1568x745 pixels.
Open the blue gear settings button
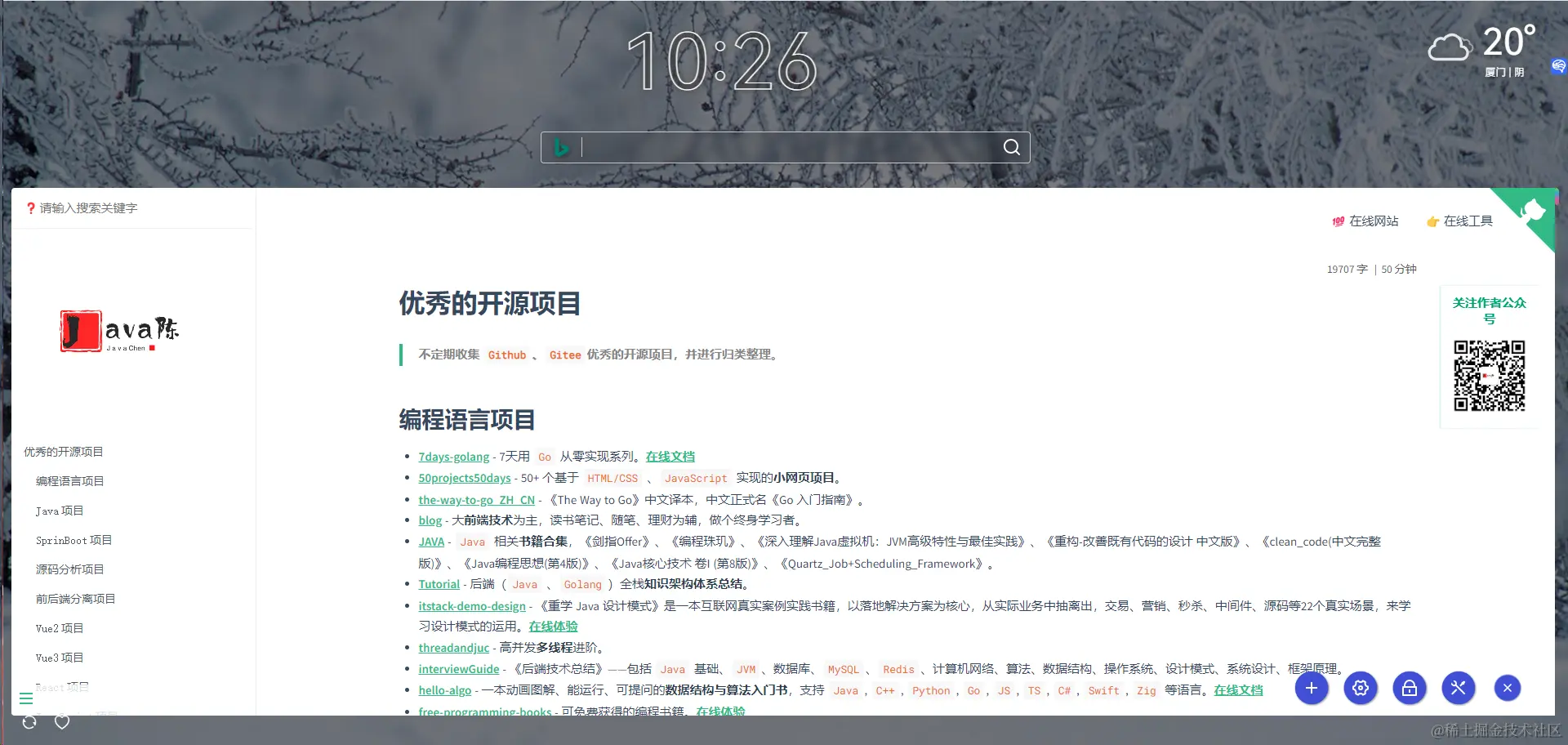(x=1361, y=688)
